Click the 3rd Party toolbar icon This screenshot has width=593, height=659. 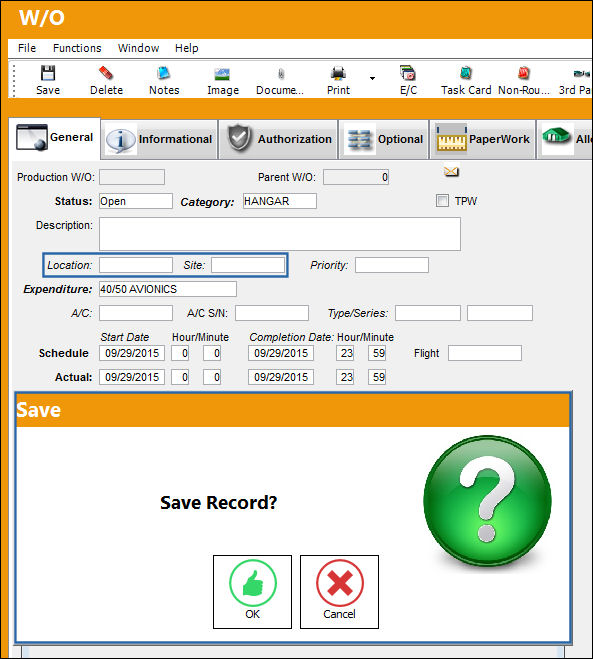click(x=582, y=74)
